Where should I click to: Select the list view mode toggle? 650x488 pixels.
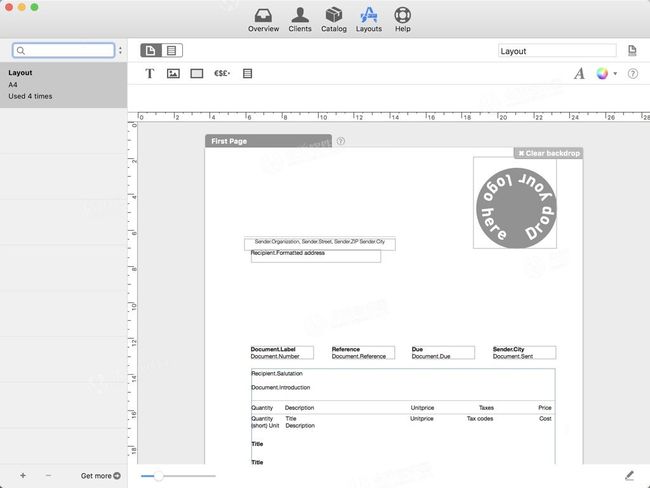(x=172, y=51)
